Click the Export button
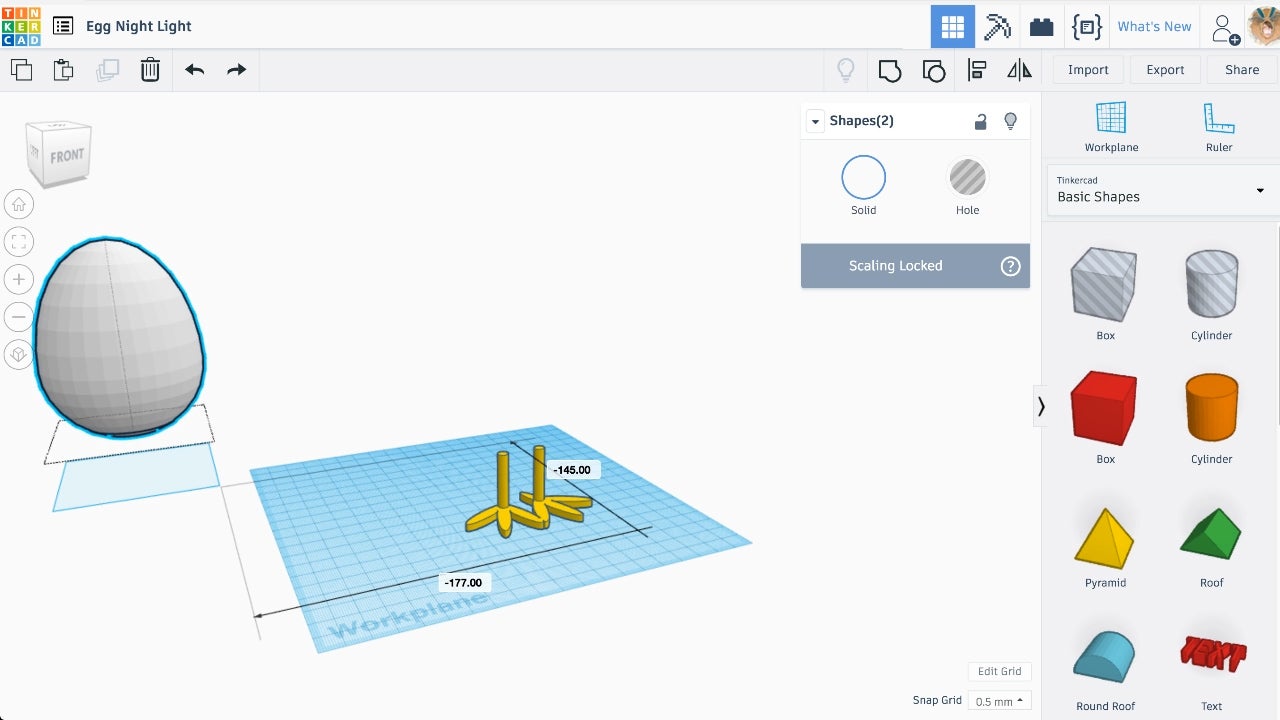Image resolution: width=1280 pixels, height=720 pixels. point(1165,70)
